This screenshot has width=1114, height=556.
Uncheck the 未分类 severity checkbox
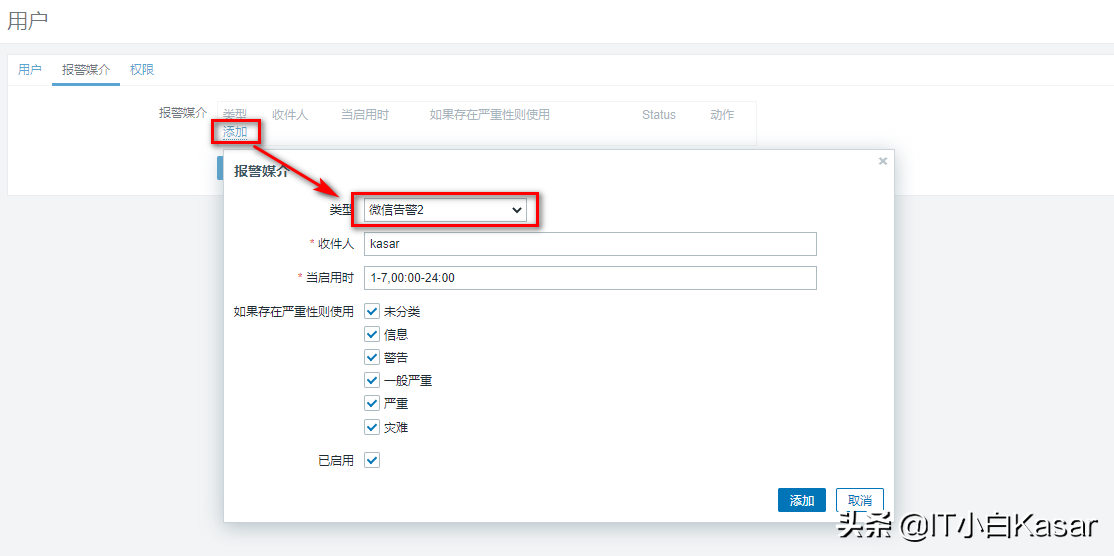372,312
